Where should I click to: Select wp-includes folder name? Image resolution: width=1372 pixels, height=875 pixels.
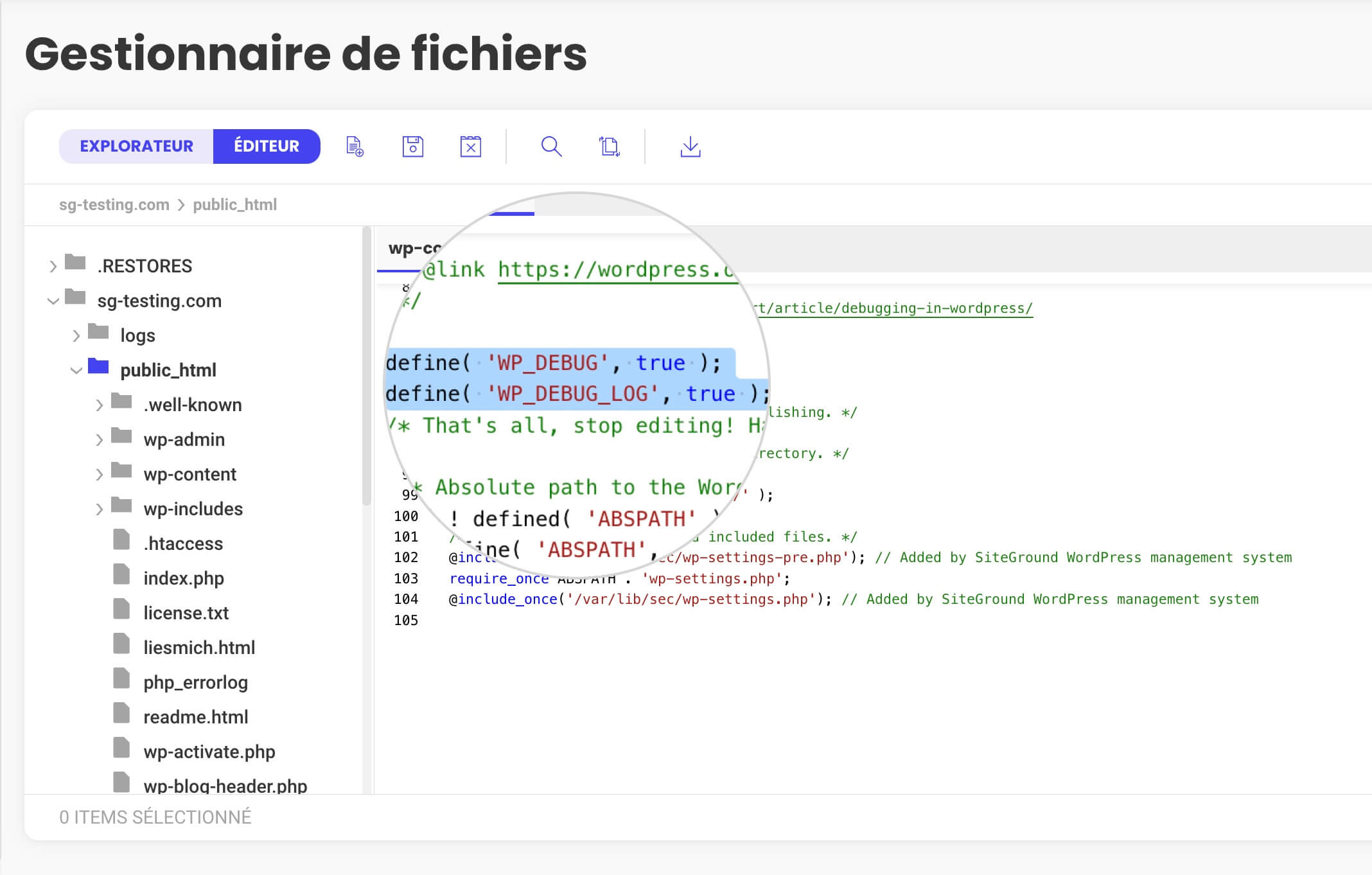point(193,509)
